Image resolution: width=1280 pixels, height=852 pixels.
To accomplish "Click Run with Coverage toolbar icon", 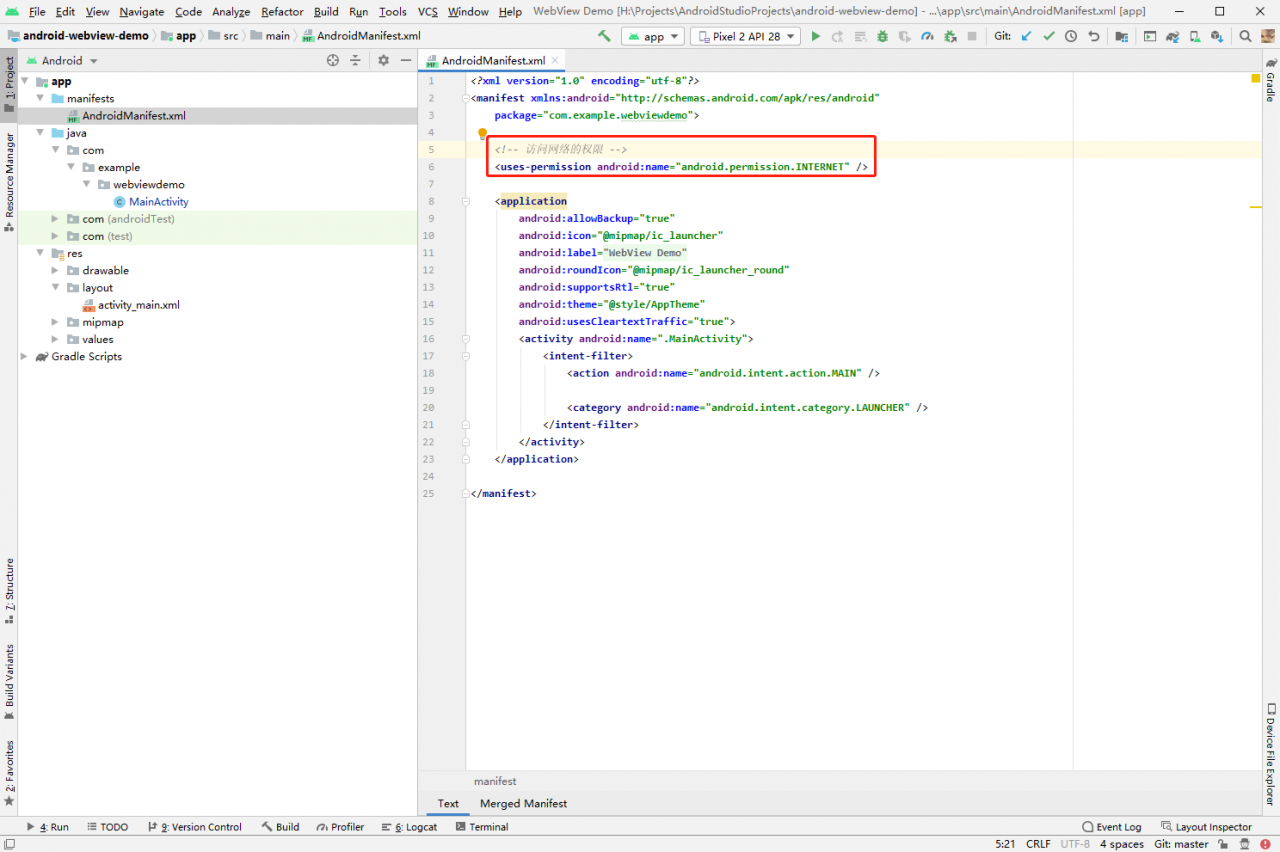I will click(x=904, y=36).
